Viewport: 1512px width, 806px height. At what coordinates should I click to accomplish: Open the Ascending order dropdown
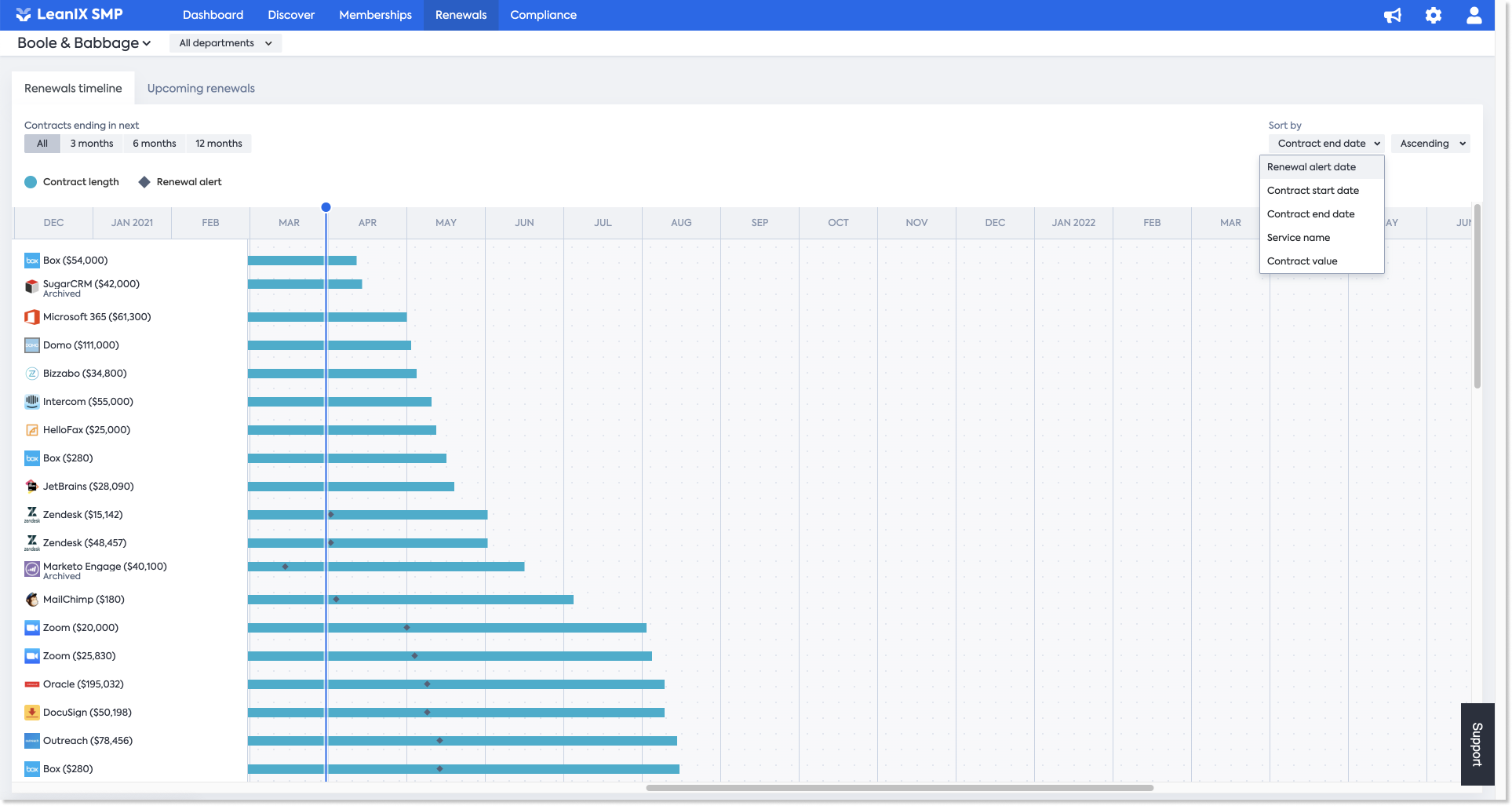click(1430, 144)
